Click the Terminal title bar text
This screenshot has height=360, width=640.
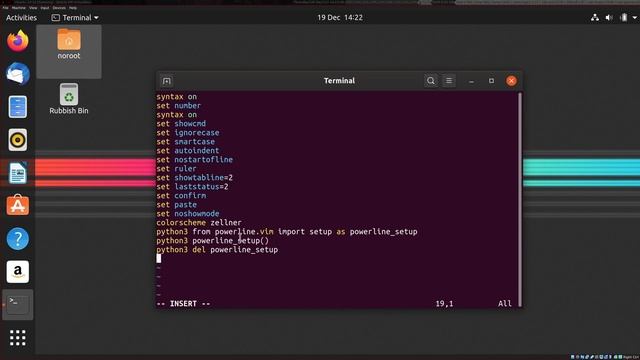pos(339,81)
